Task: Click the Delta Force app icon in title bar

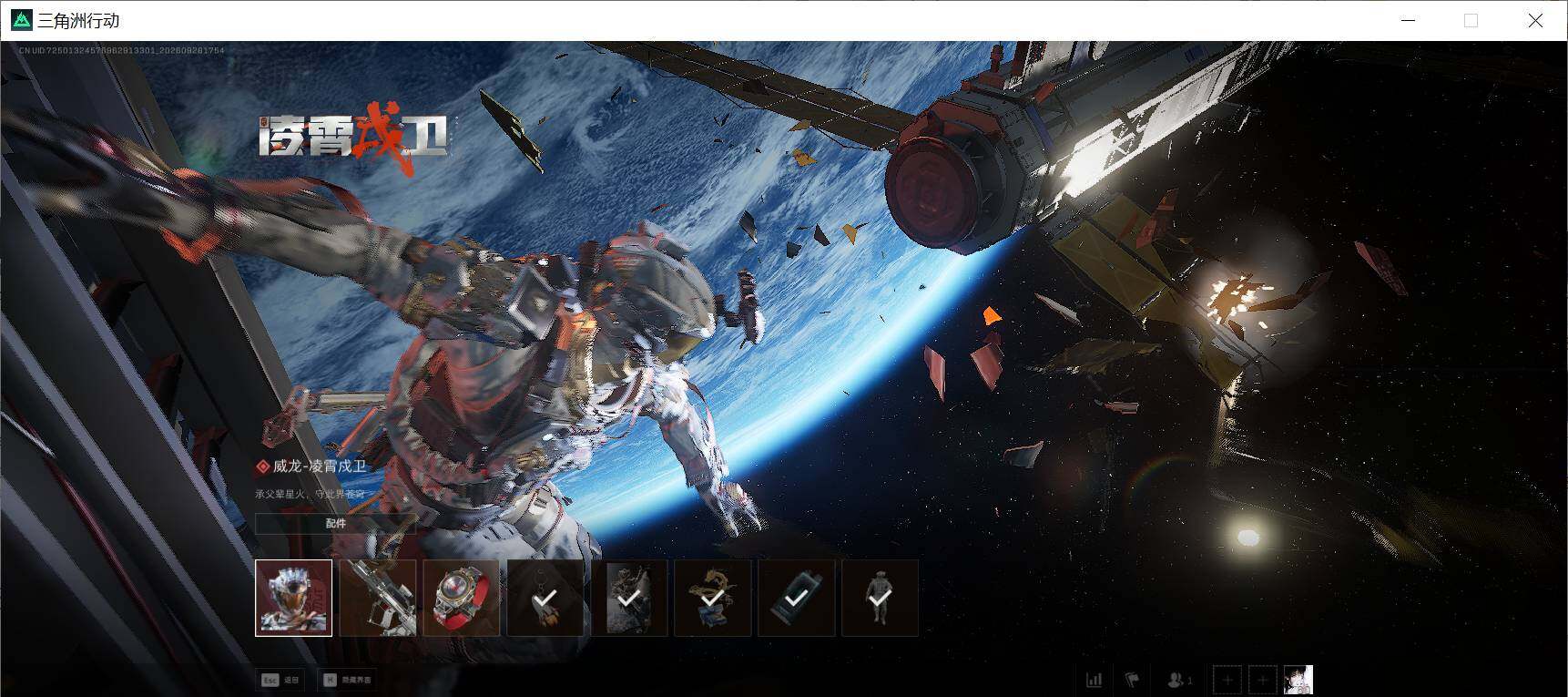Action: point(21,20)
